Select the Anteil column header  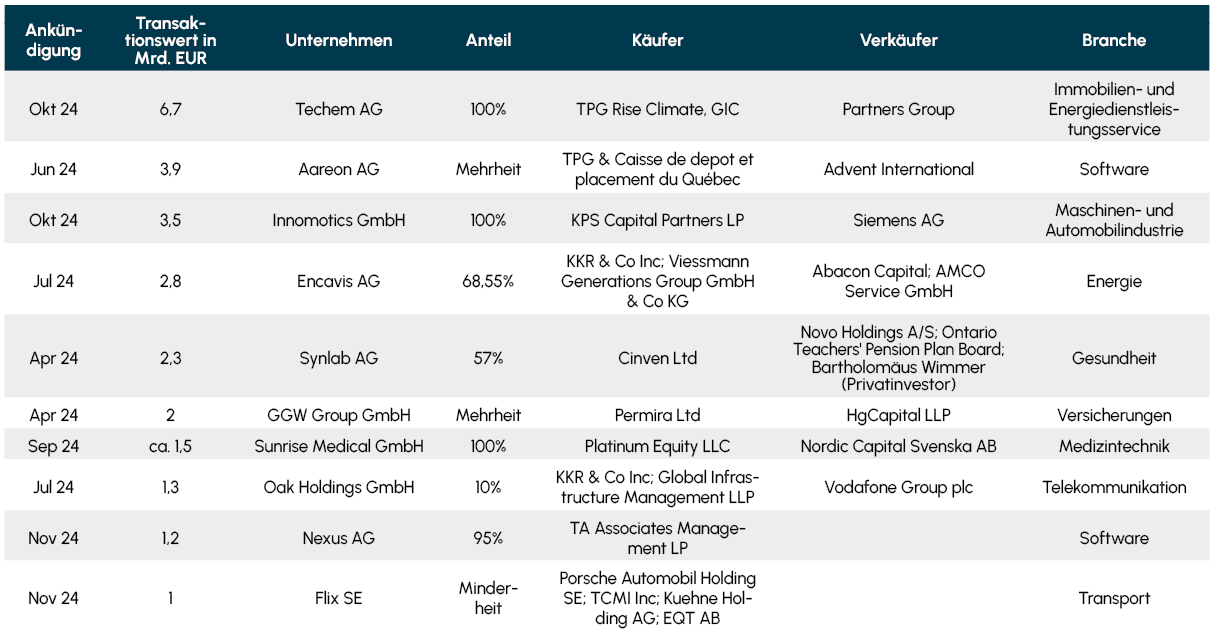tap(488, 41)
